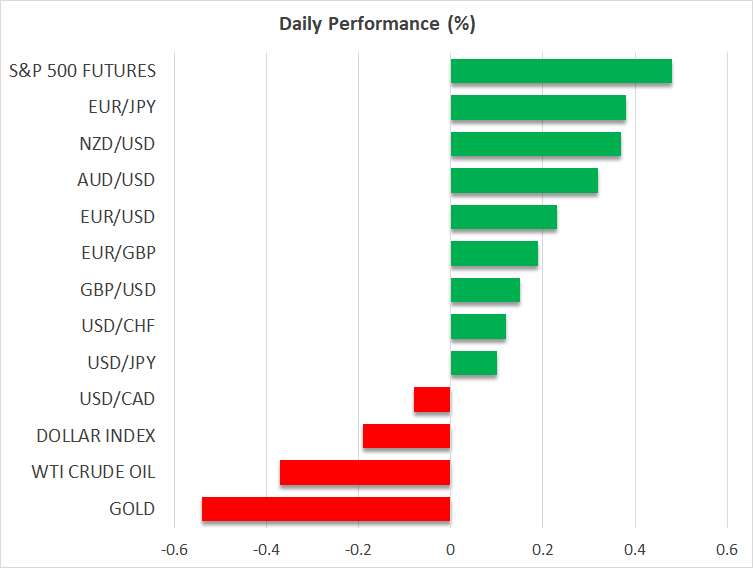Viewport: 753px width, 568px height.
Task: Select the EUR/USD bar
Action: (503, 217)
